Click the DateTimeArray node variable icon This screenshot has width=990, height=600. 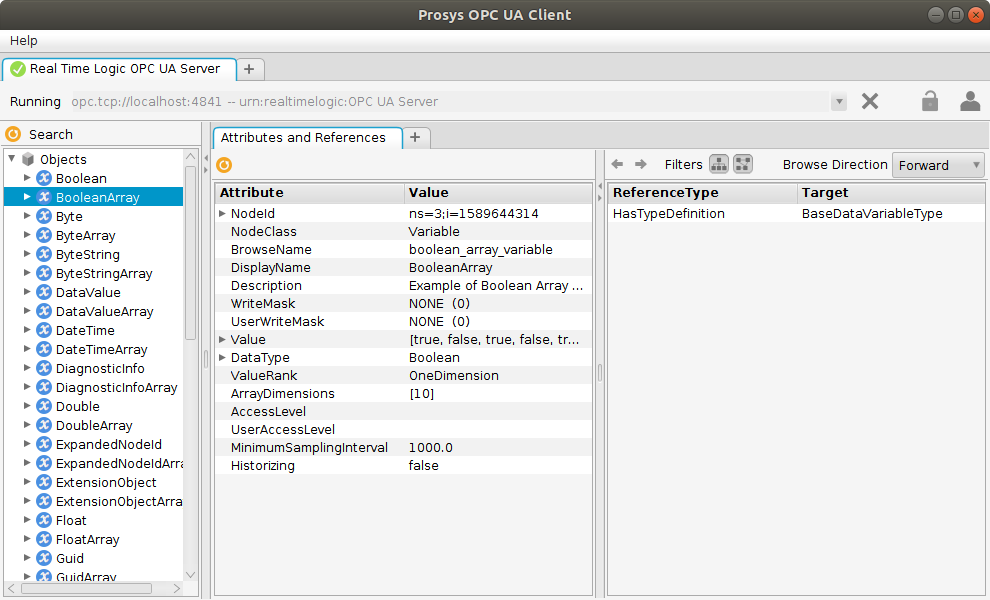pos(44,349)
